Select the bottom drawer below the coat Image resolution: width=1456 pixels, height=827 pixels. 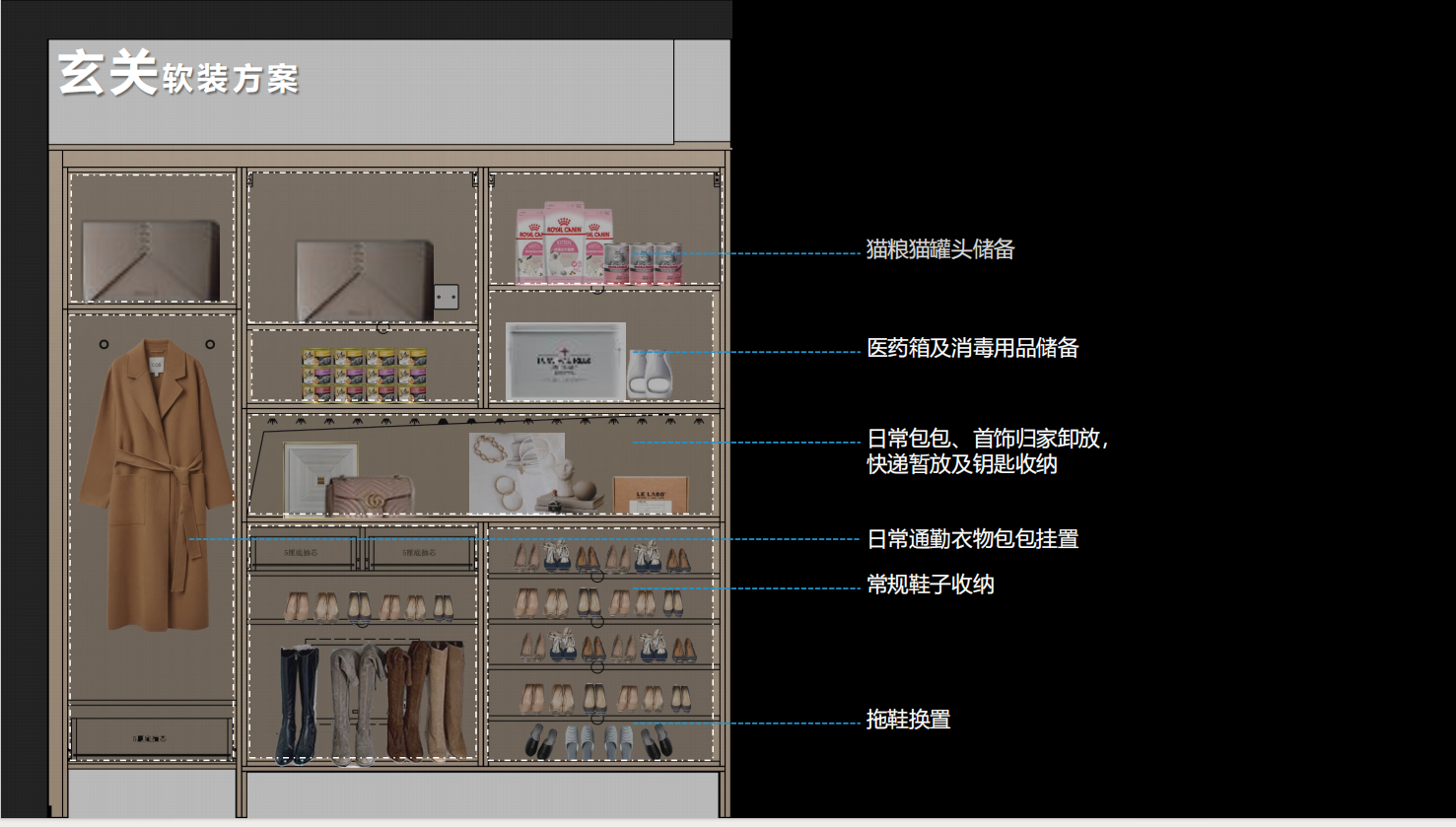(x=151, y=736)
